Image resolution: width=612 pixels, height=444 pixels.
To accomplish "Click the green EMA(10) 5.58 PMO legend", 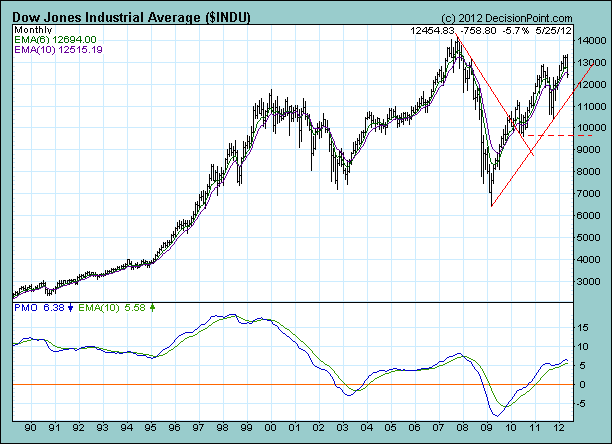I will pyautogui.click(x=112, y=308).
